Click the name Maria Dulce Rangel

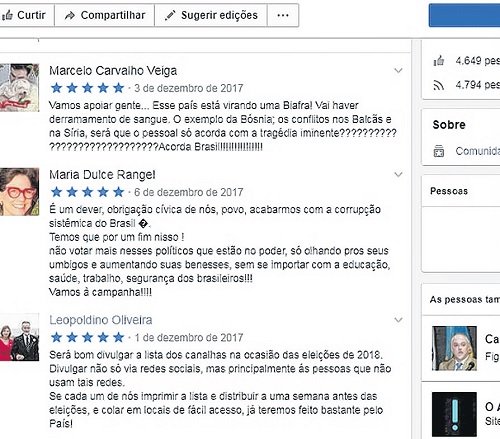point(102,175)
